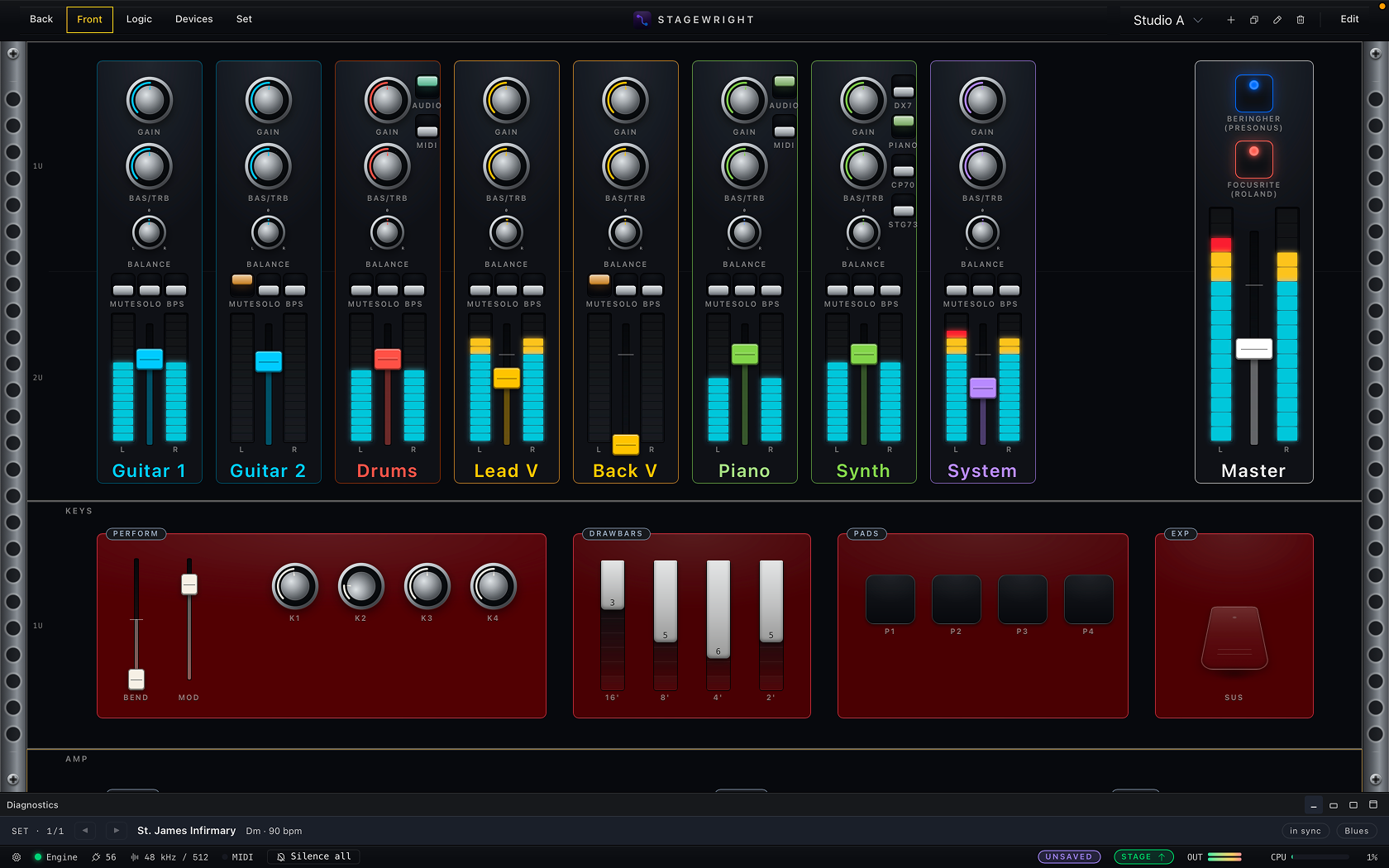Open the Studio A rack dropdown

(x=1167, y=20)
